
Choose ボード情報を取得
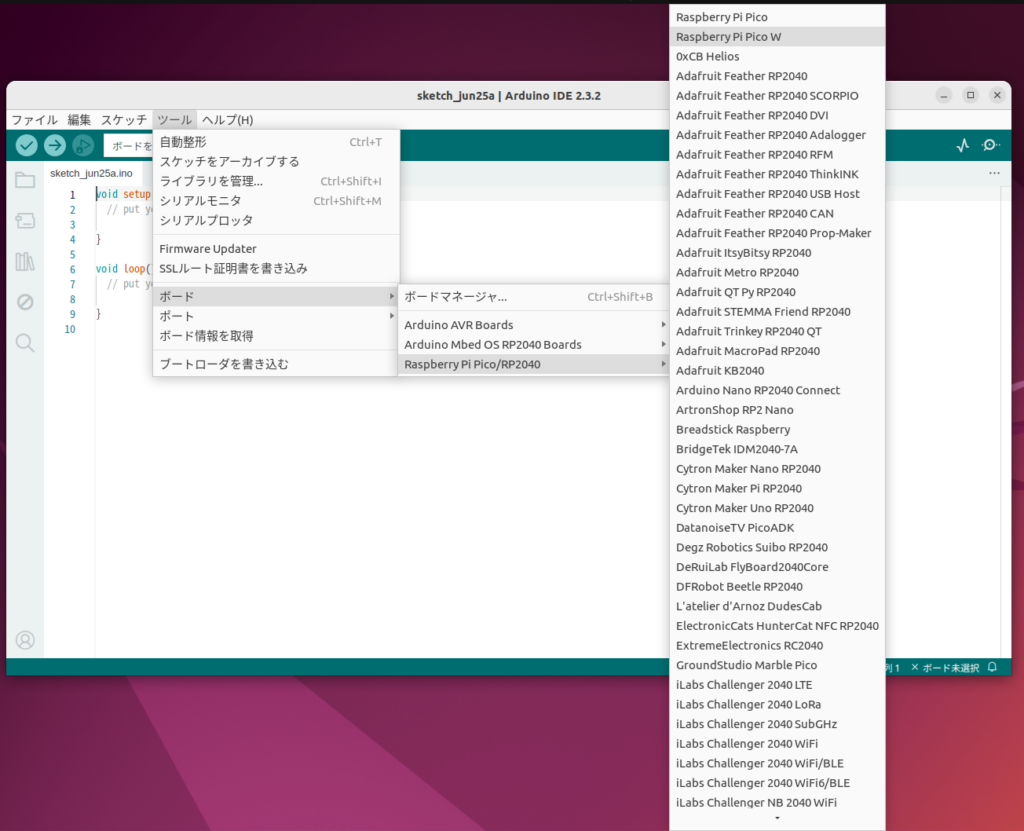point(276,336)
